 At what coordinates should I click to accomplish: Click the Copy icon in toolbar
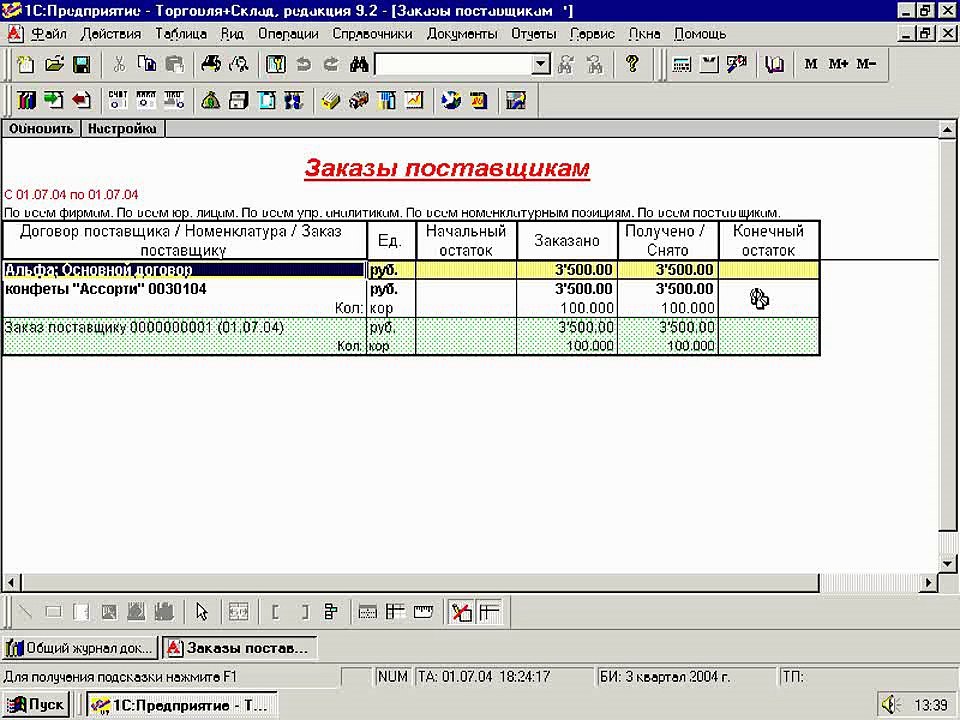[x=147, y=64]
